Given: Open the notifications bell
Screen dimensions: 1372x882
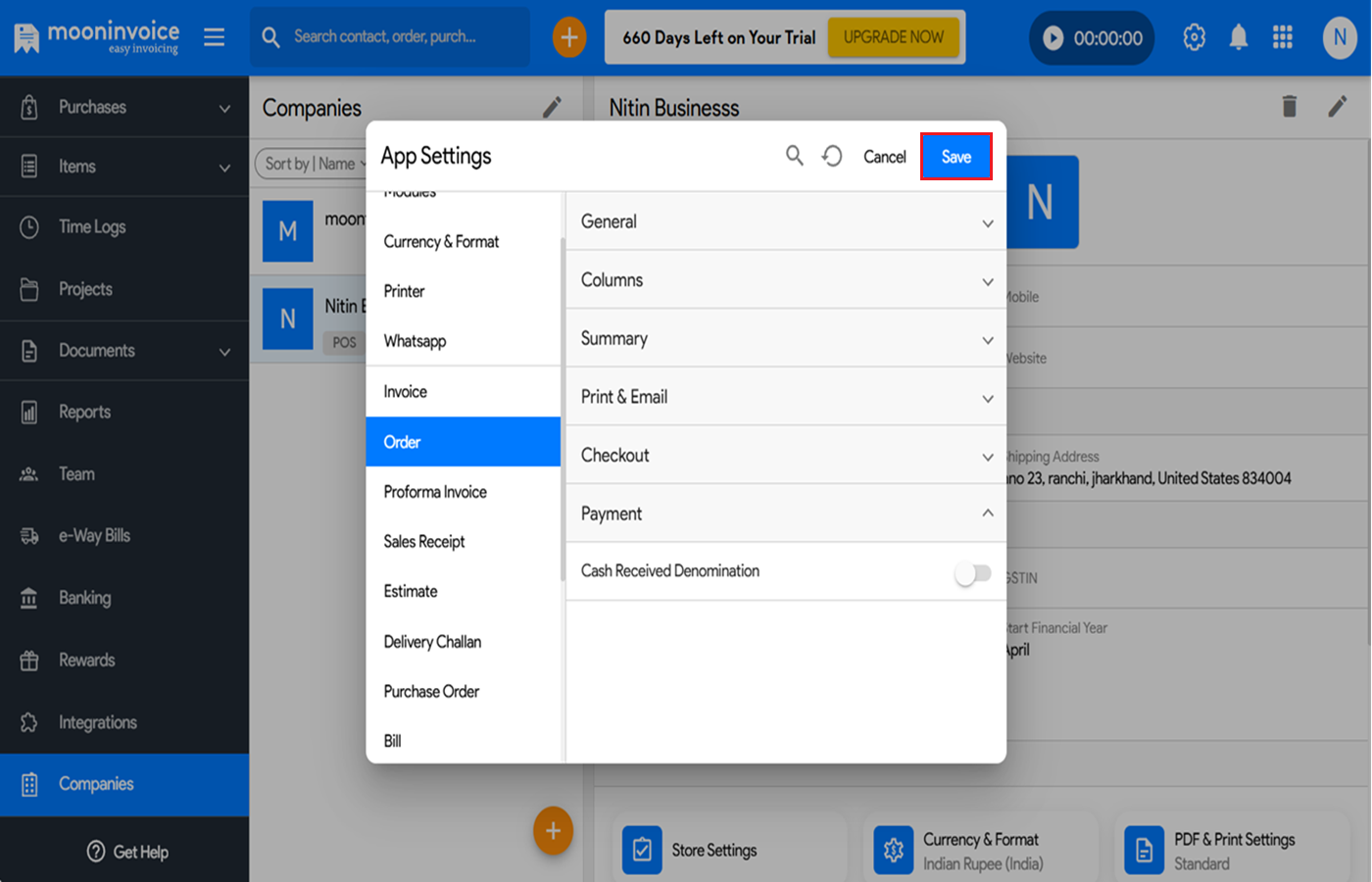Looking at the screenshot, I should coord(1239,37).
